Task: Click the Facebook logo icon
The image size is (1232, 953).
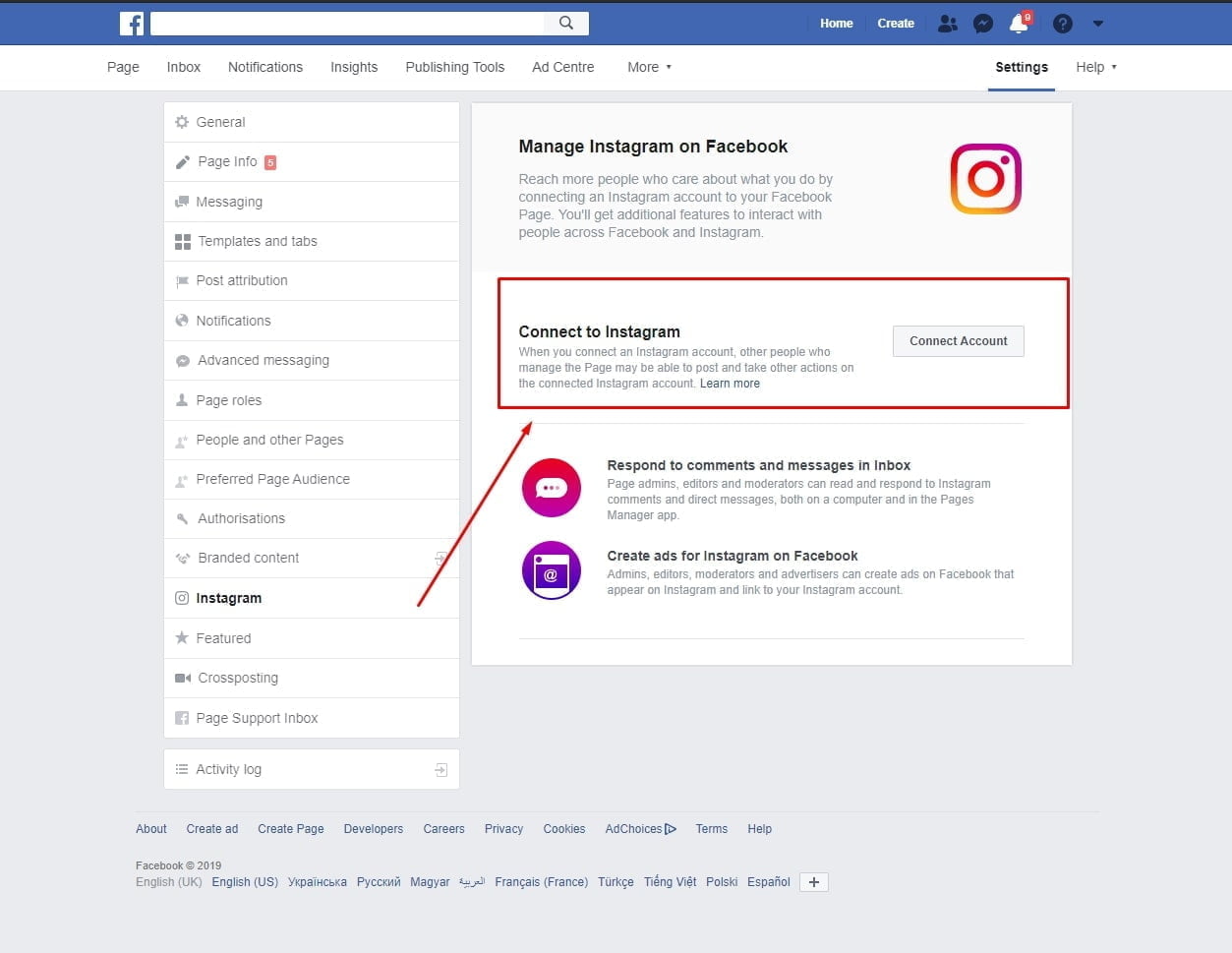Action: click(x=132, y=23)
